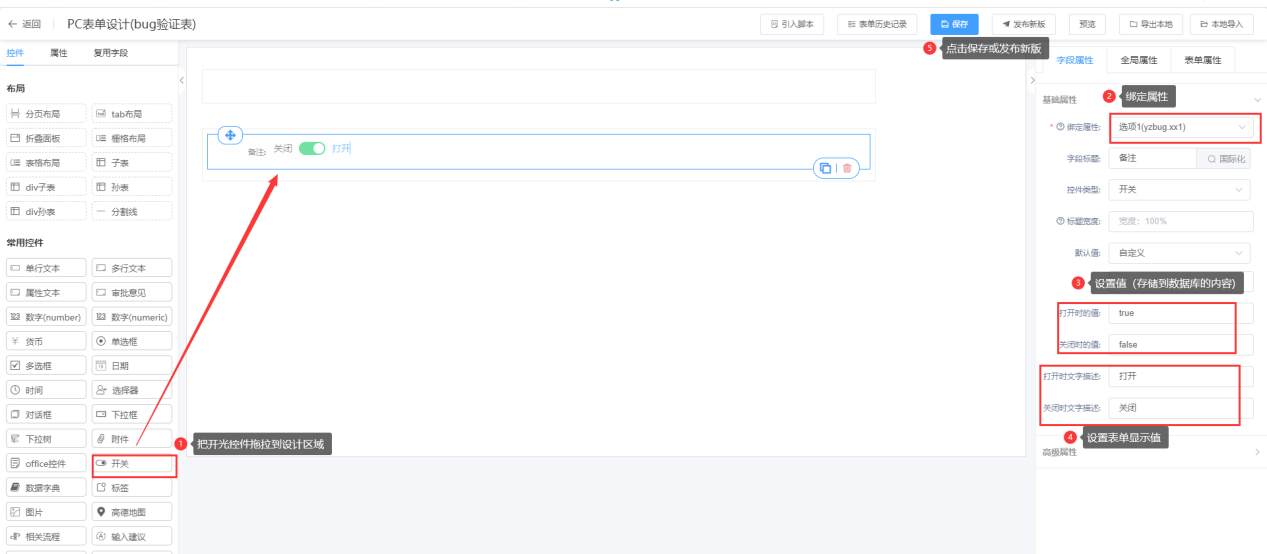Click the move handle on selected field
1267x554 pixels.
(229, 135)
